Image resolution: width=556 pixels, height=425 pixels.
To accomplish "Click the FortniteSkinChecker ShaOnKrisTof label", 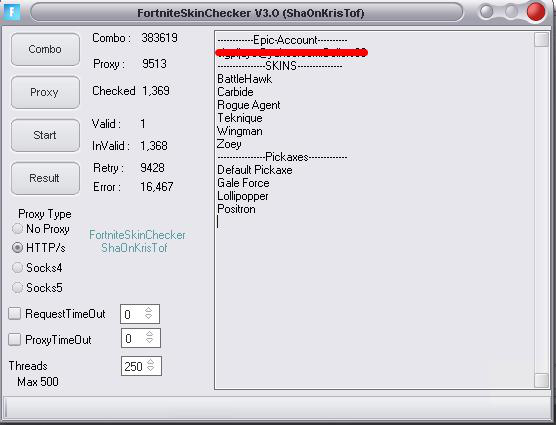I will click(137, 241).
